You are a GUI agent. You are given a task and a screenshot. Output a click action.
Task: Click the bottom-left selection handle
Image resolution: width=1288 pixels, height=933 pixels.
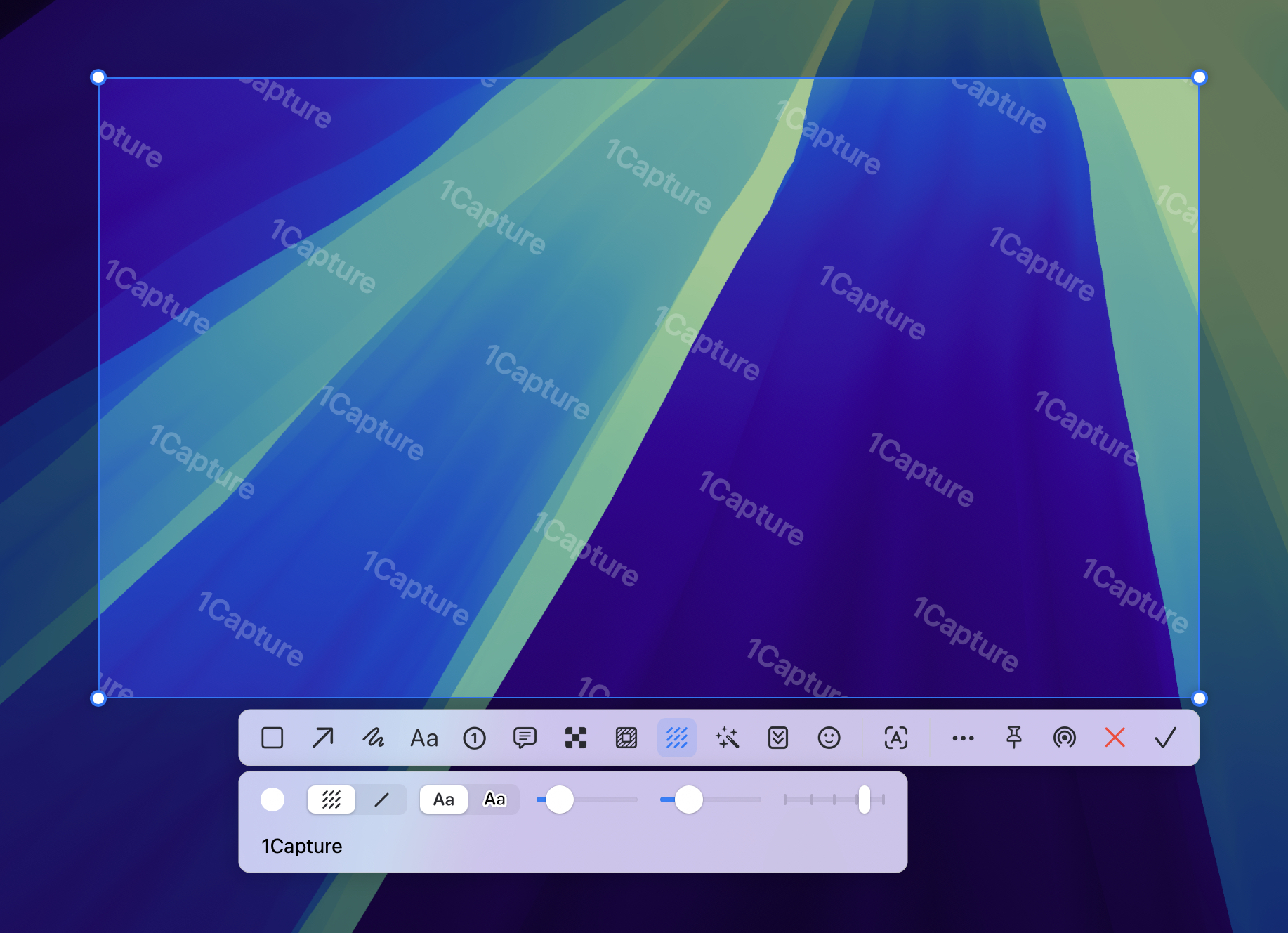point(98,698)
